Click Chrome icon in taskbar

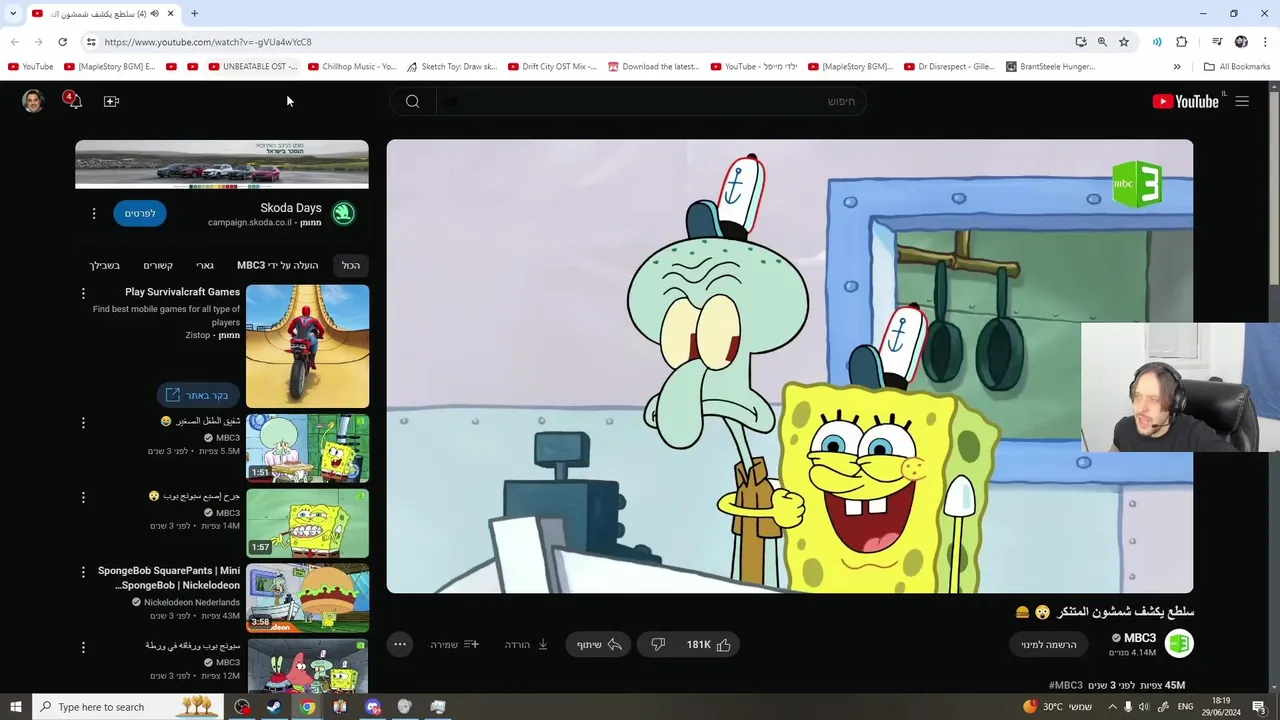(x=307, y=707)
